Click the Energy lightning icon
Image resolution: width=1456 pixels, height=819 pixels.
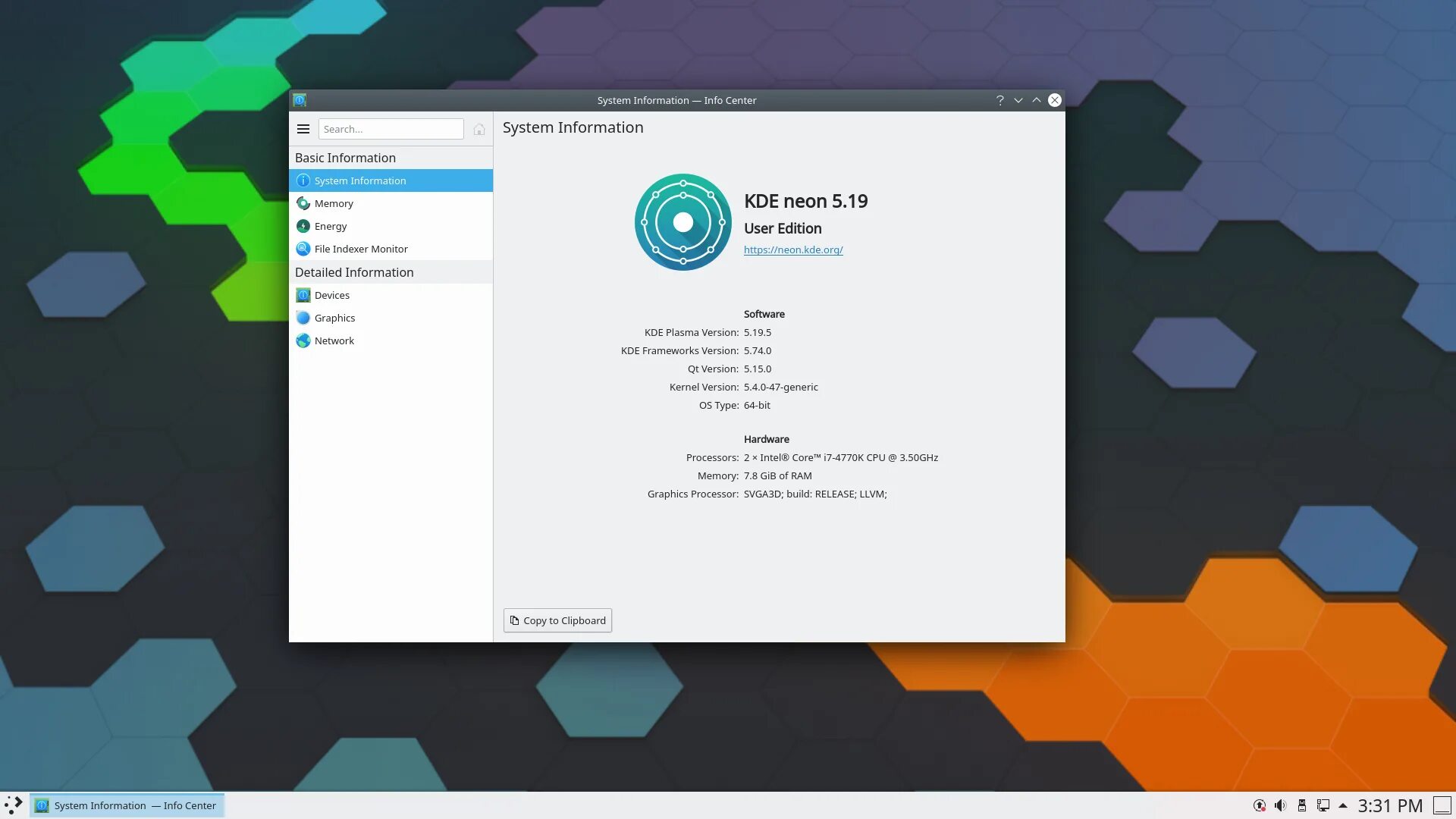pos(303,226)
